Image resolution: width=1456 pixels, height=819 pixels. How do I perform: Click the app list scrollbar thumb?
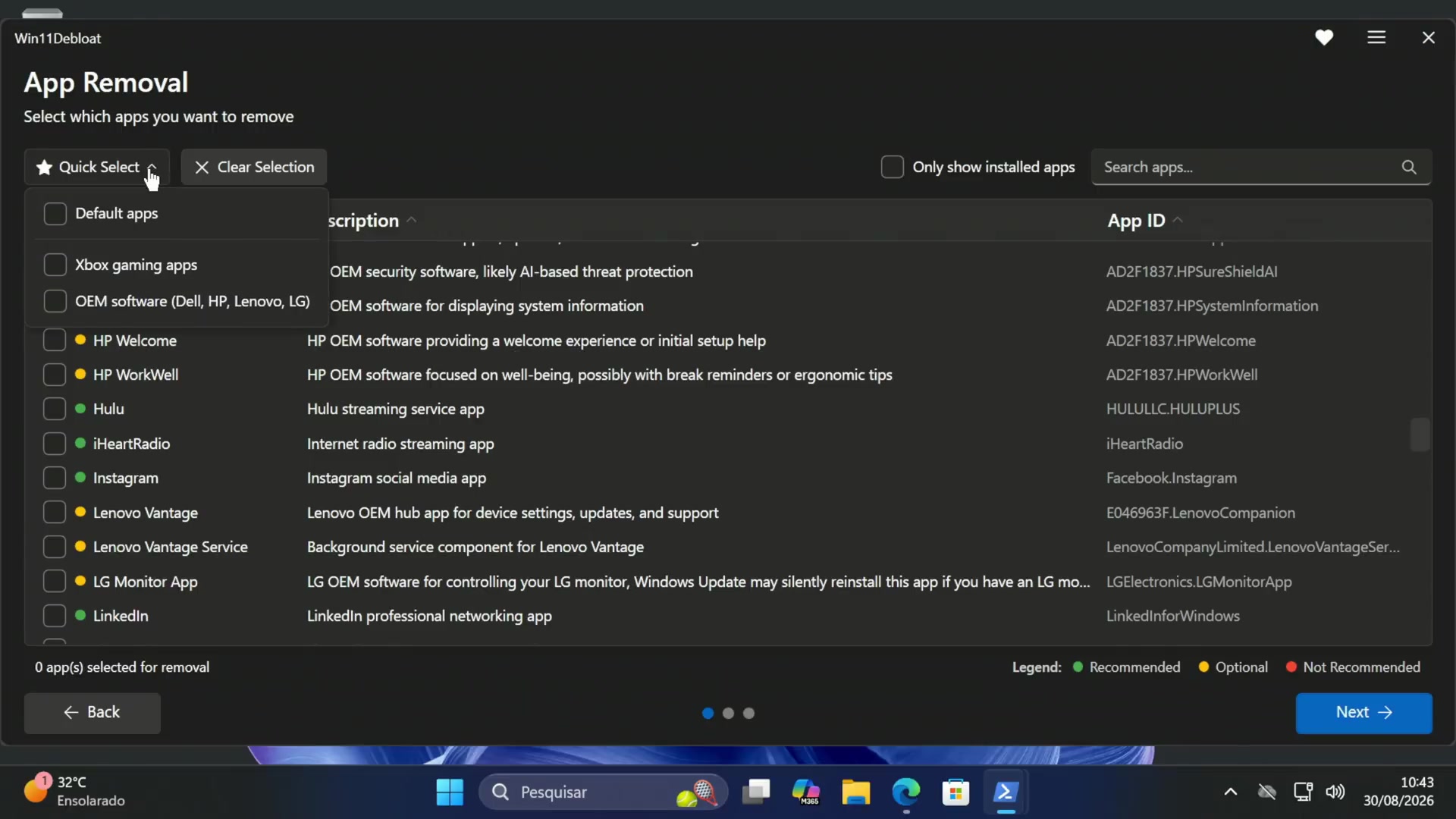point(1420,435)
